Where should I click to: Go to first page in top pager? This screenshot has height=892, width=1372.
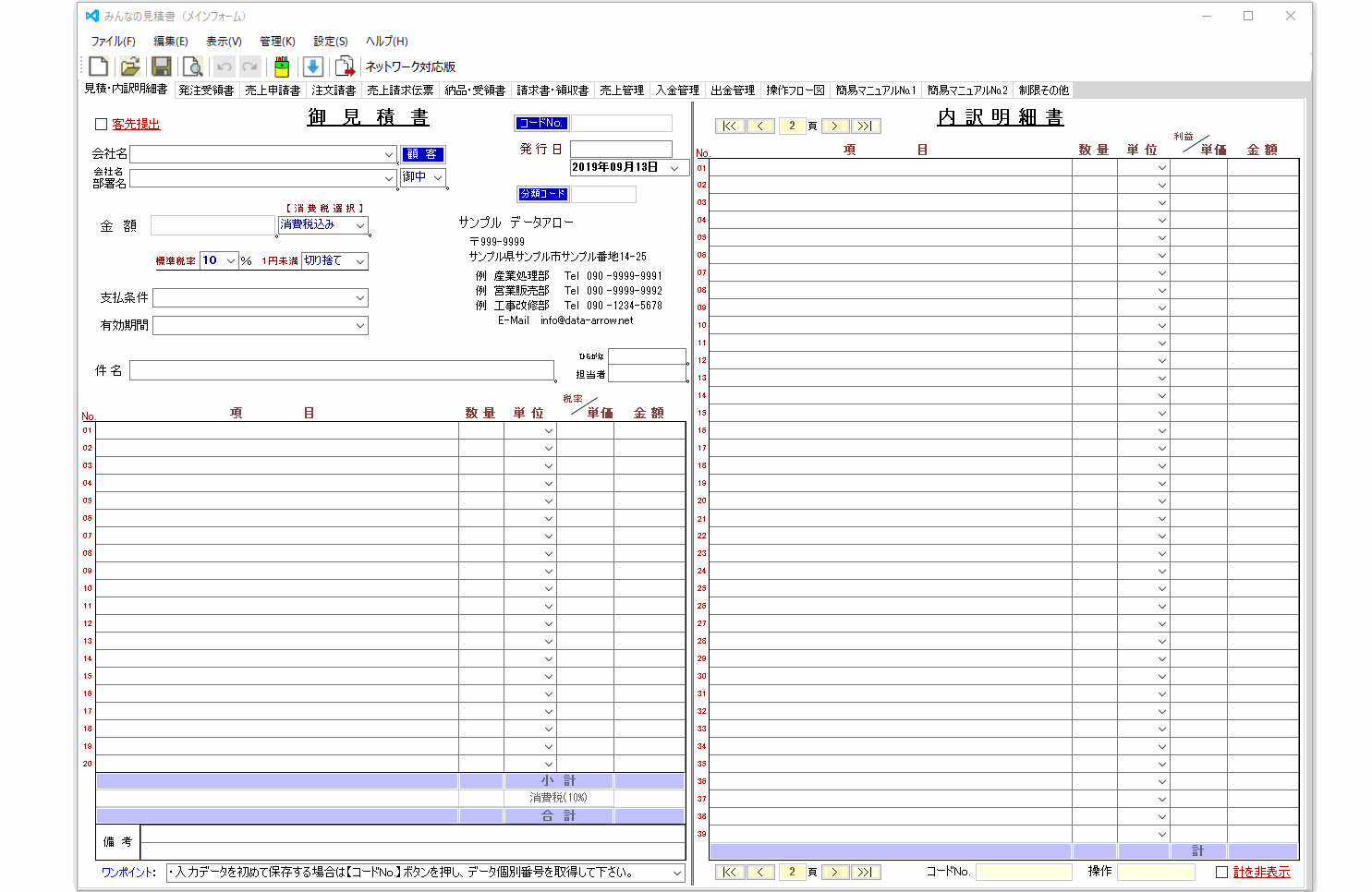pyautogui.click(x=730, y=126)
